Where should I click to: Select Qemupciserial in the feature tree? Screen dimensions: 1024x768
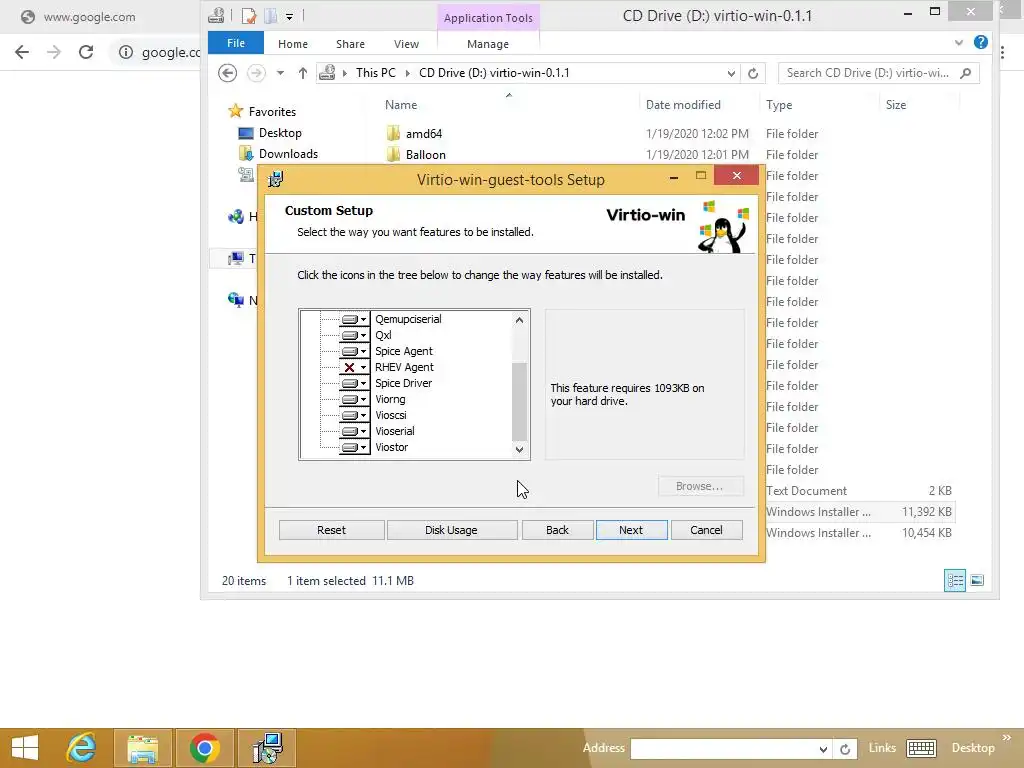(x=408, y=319)
